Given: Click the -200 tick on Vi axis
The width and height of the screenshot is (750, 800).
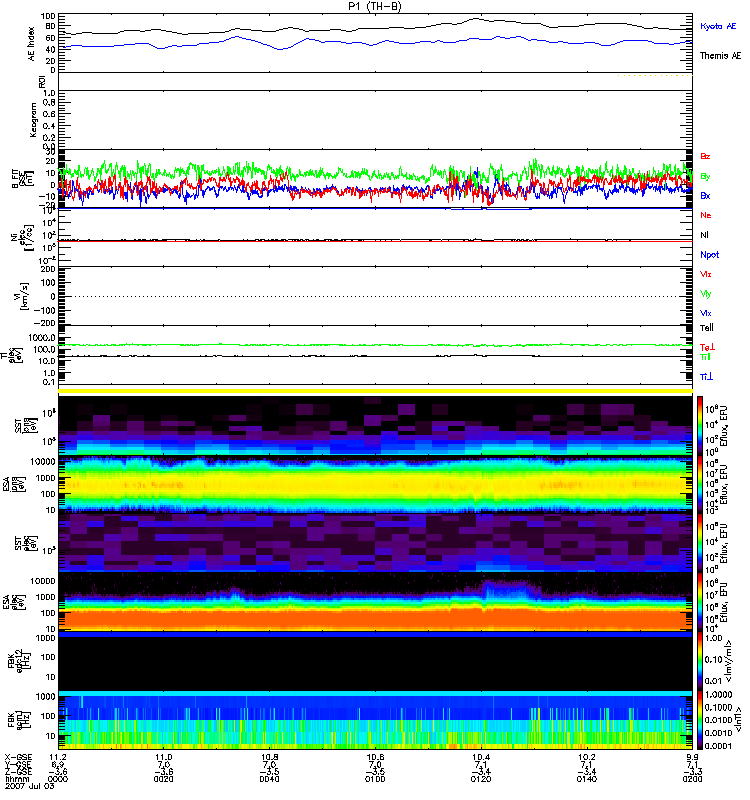Looking at the screenshot, I should tap(45, 323).
